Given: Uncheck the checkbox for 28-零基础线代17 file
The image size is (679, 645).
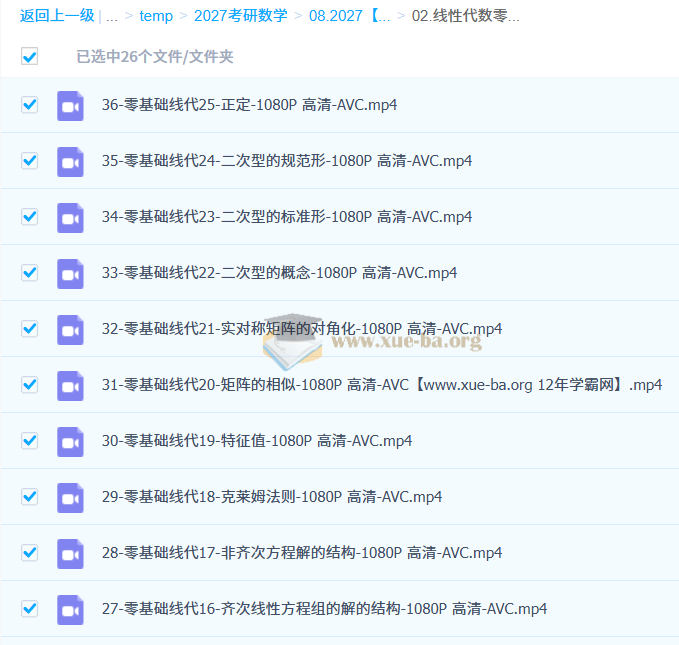Looking at the screenshot, I should click(x=30, y=552).
